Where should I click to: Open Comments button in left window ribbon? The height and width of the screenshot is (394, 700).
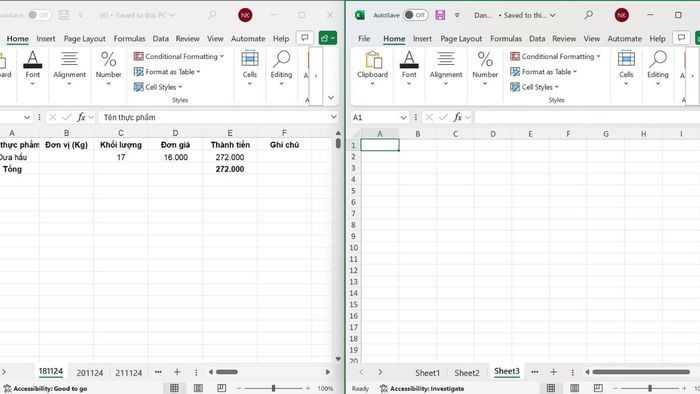pyautogui.click(x=305, y=38)
